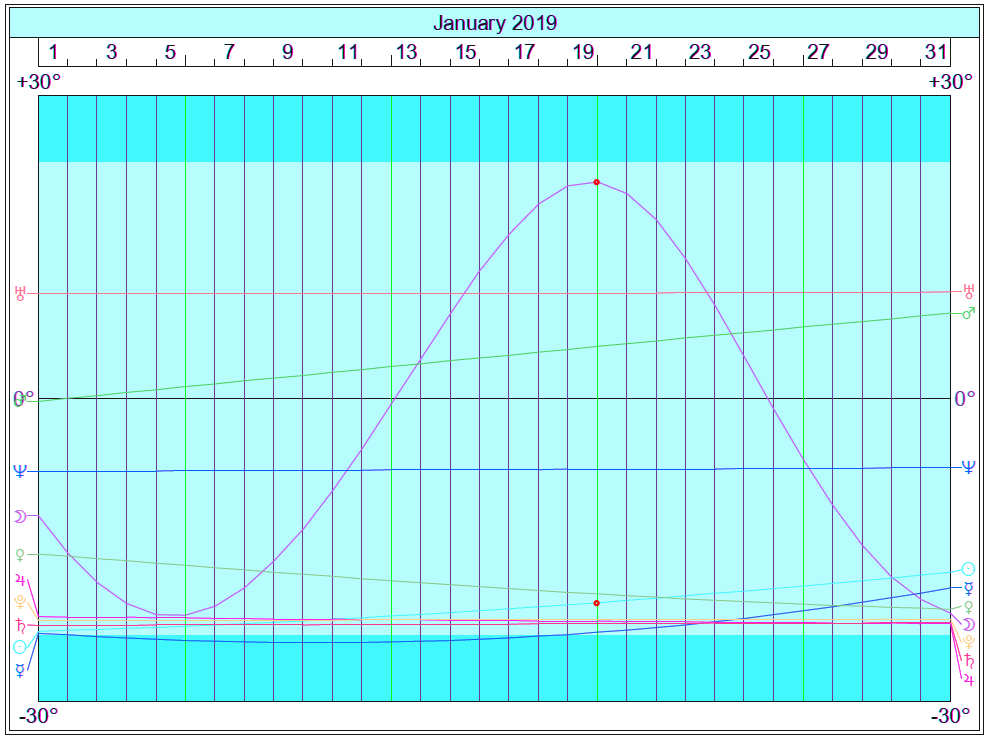Screen dimensions: 989x742
Task: Click day 19 on the date scale
Action: [x=583, y=51]
